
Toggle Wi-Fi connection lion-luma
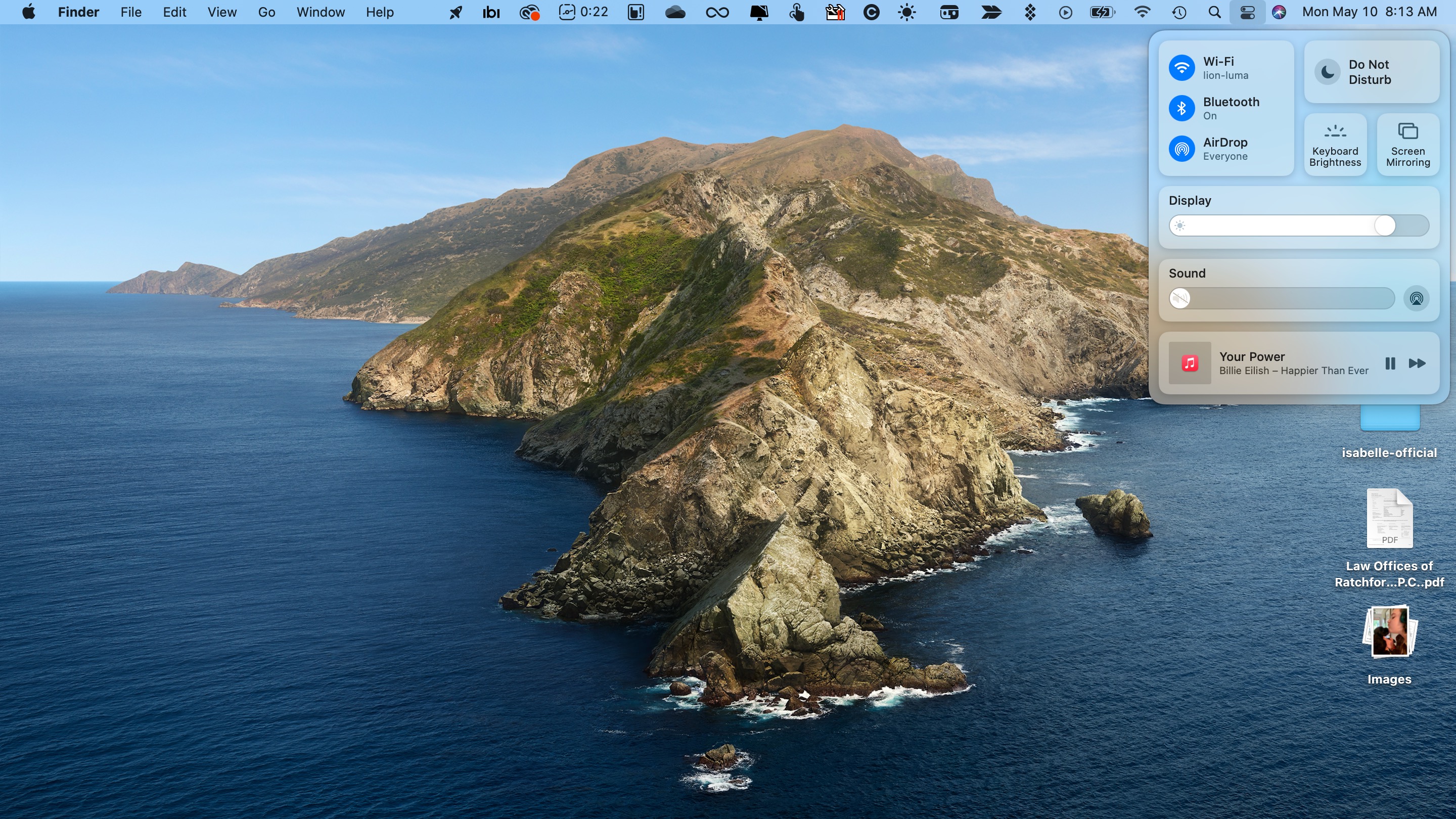[1182, 67]
